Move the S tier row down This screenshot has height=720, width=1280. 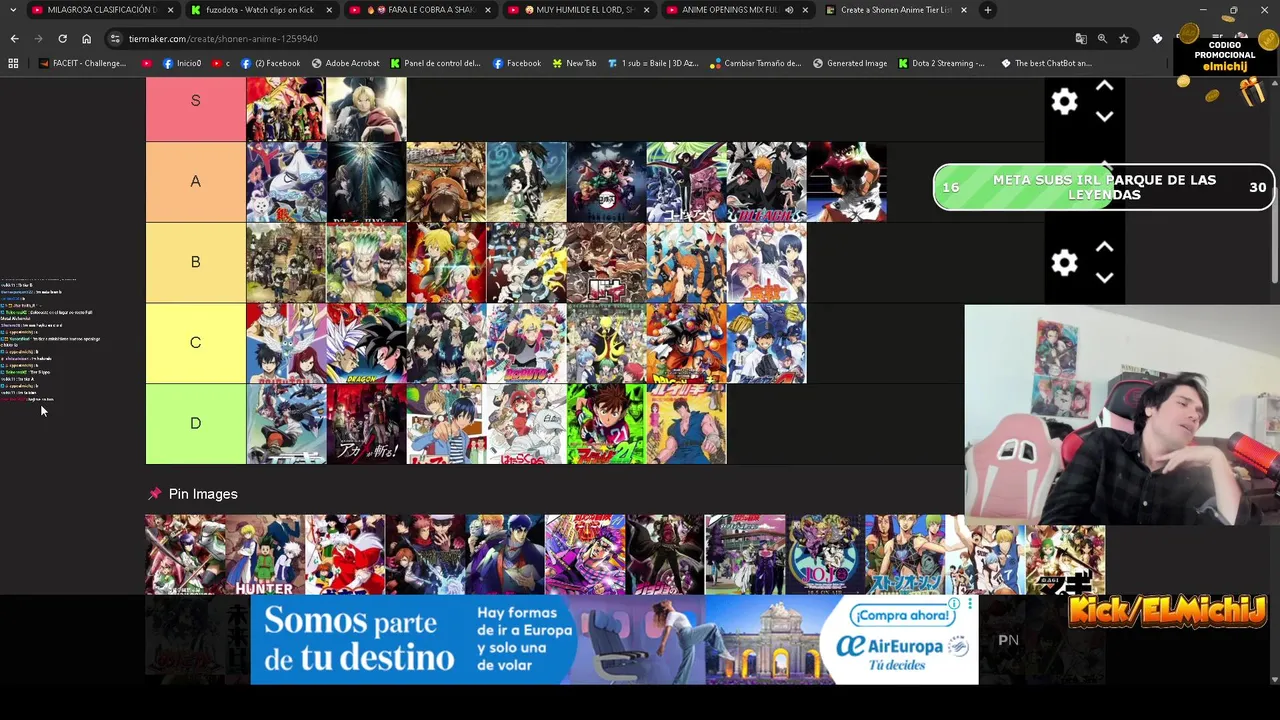coord(1105,116)
